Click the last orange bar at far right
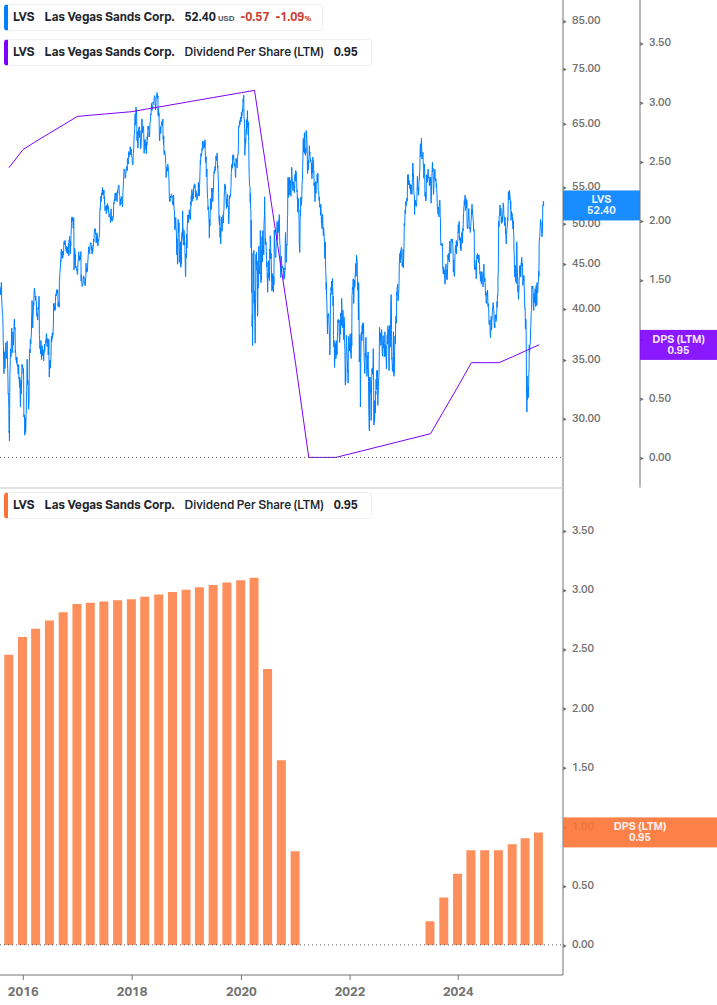This screenshot has width=717, height=1005. (x=538, y=888)
